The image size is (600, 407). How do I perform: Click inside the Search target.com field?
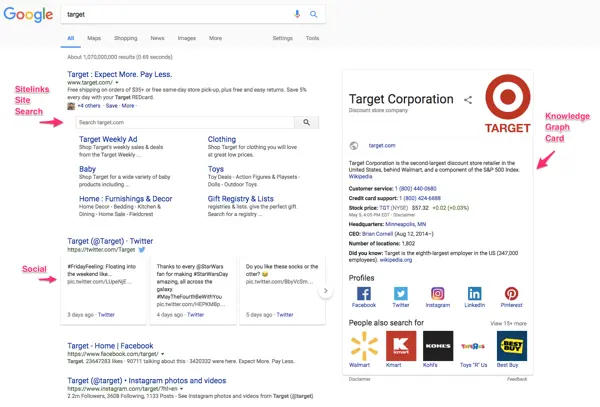[x=185, y=122]
